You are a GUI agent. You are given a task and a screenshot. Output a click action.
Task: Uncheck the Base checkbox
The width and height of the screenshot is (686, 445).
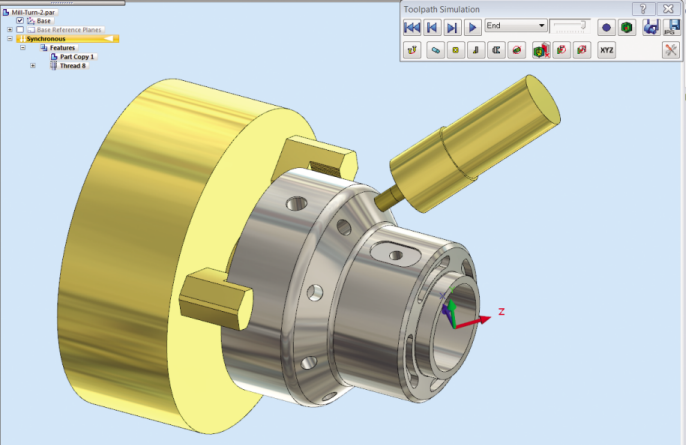(x=20, y=20)
